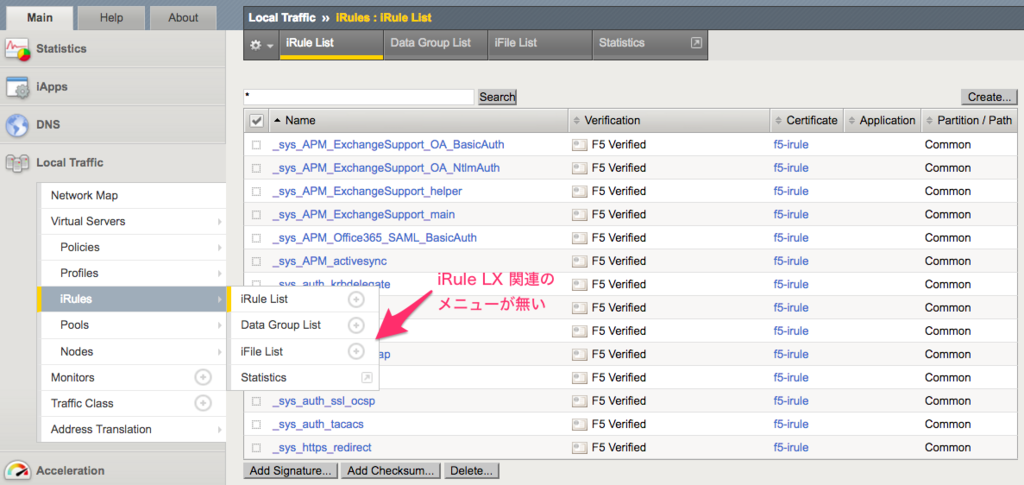Open the _sys_auth_ssl_ocsp iRule link
Image resolution: width=1024 pixels, height=485 pixels.
[x=324, y=401]
